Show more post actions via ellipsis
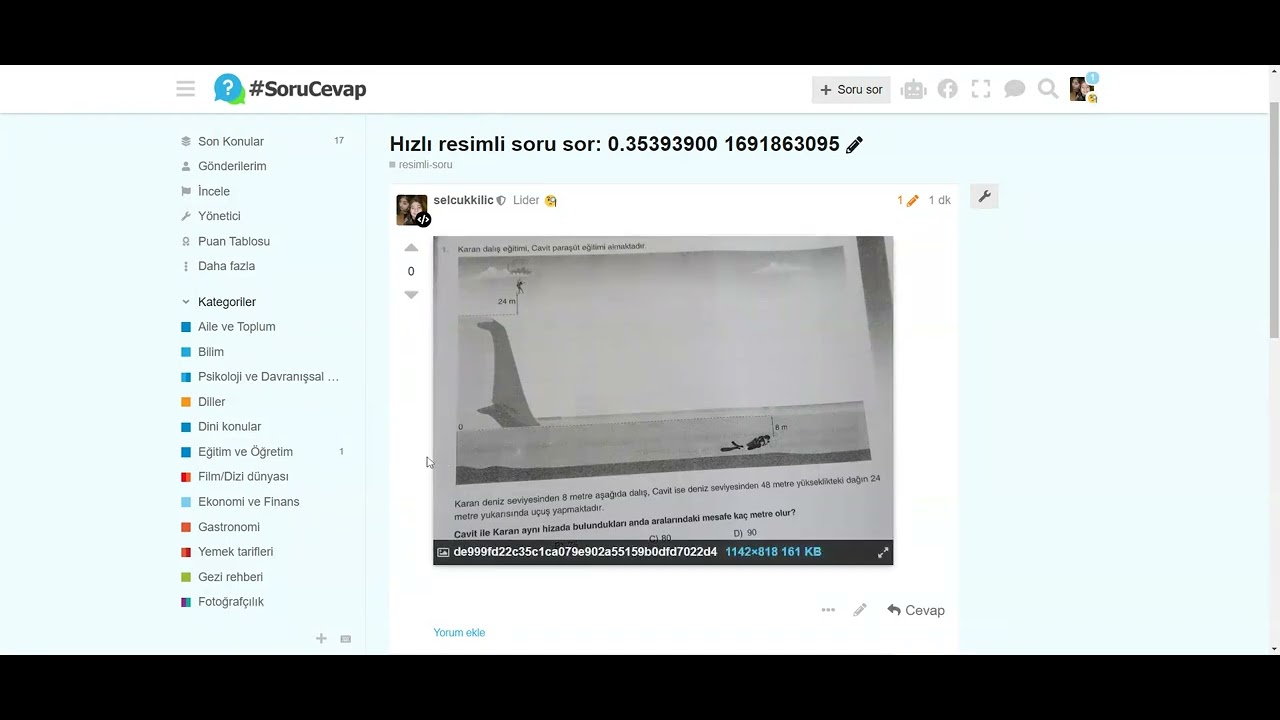The height and width of the screenshot is (720, 1280). click(828, 610)
